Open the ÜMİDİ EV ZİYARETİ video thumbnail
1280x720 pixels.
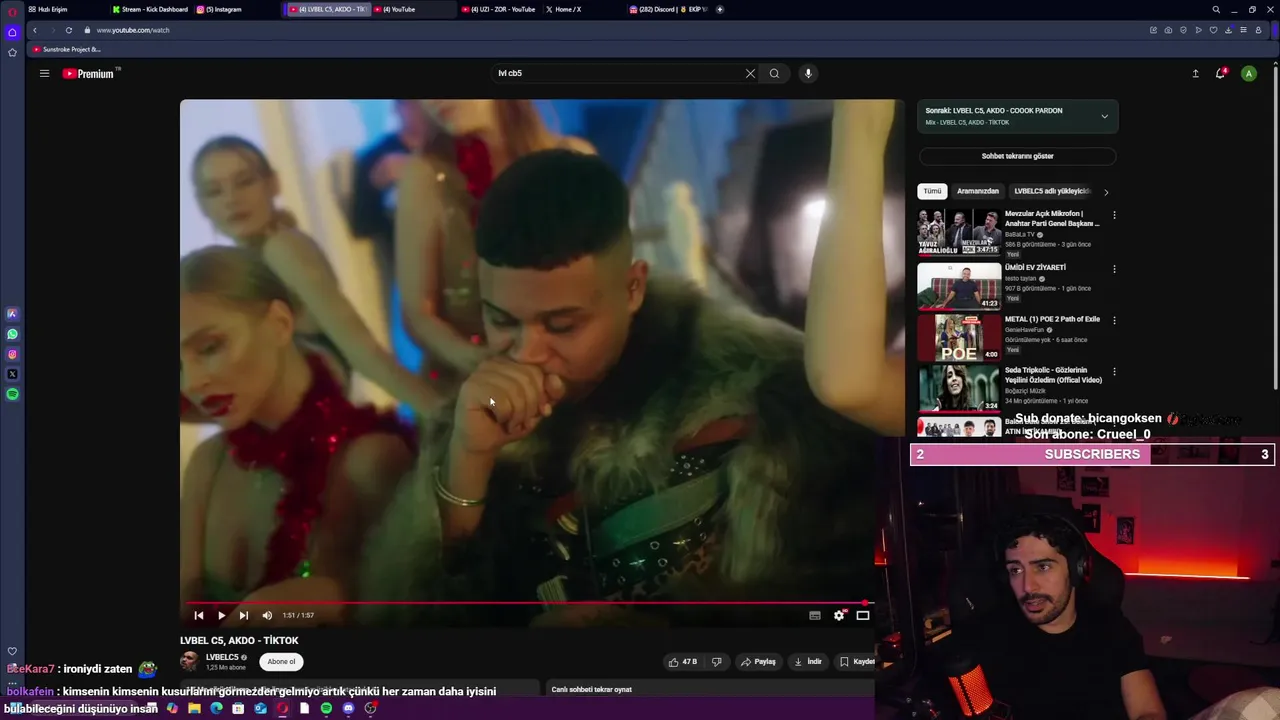(959, 286)
